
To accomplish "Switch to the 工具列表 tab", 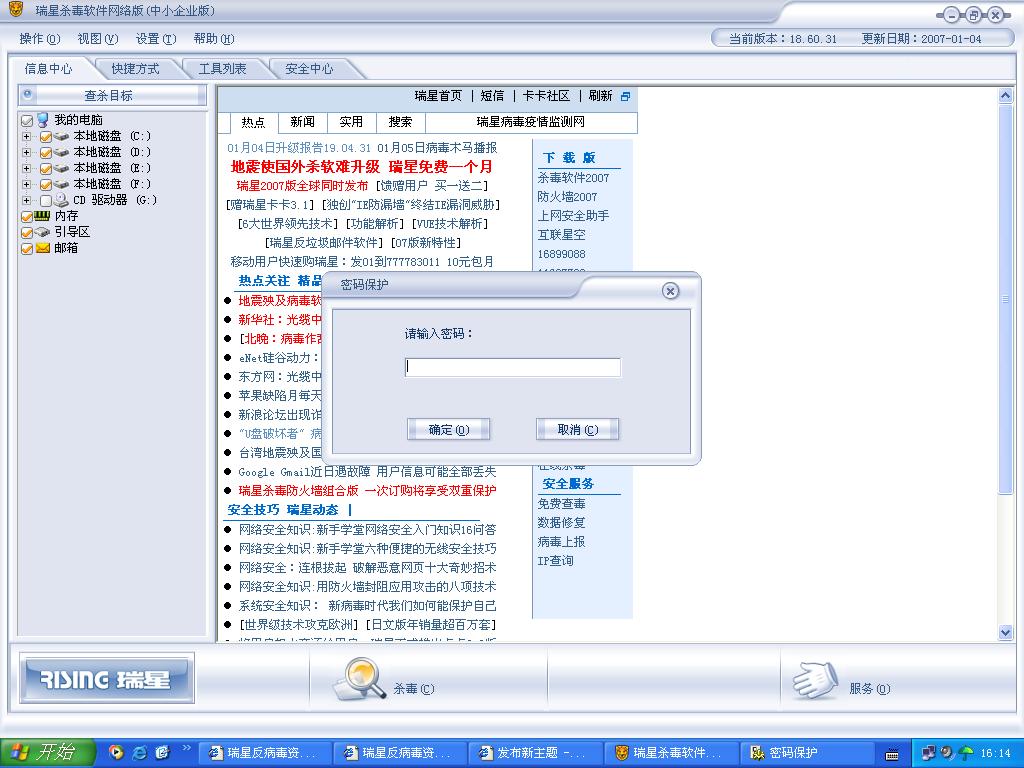I will pyautogui.click(x=222, y=69).
